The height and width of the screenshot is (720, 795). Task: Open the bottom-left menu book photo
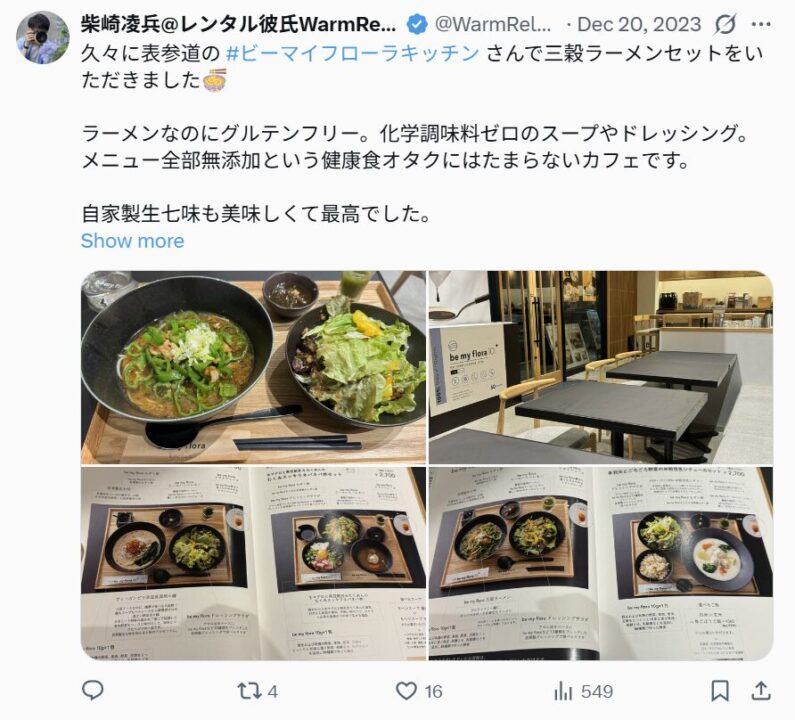pyautogui.click(x=254, y=563)
